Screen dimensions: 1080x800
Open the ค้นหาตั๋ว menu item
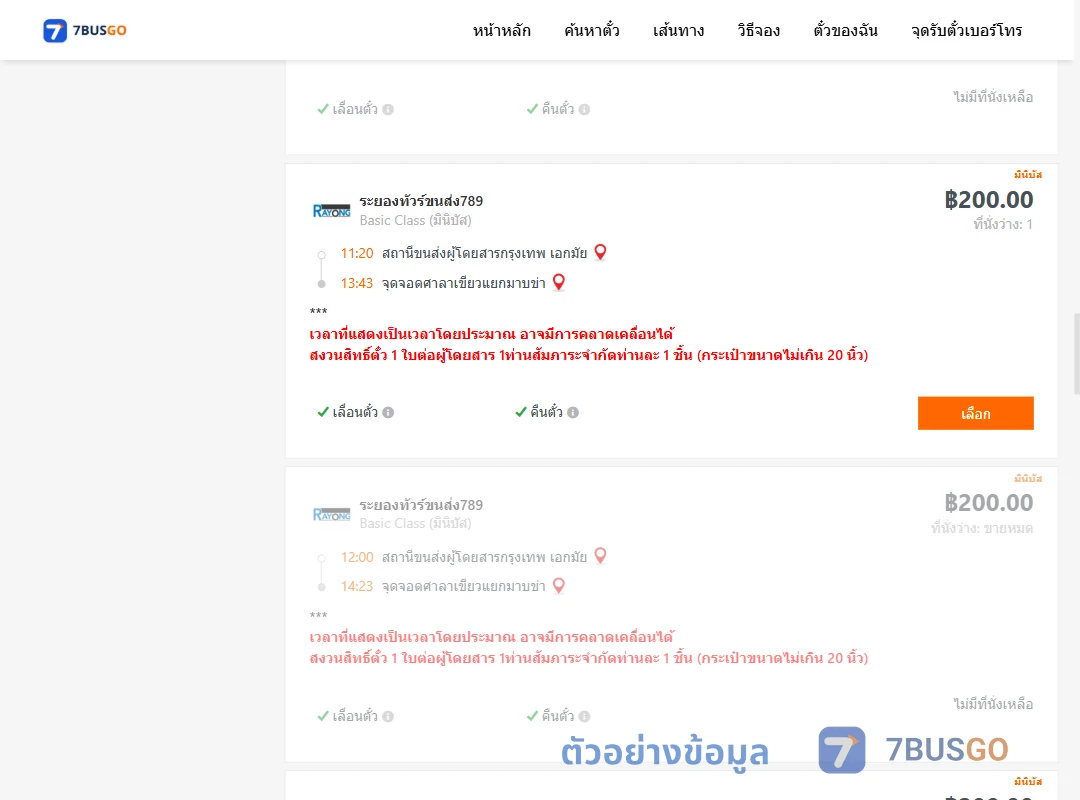coord(592,30)
